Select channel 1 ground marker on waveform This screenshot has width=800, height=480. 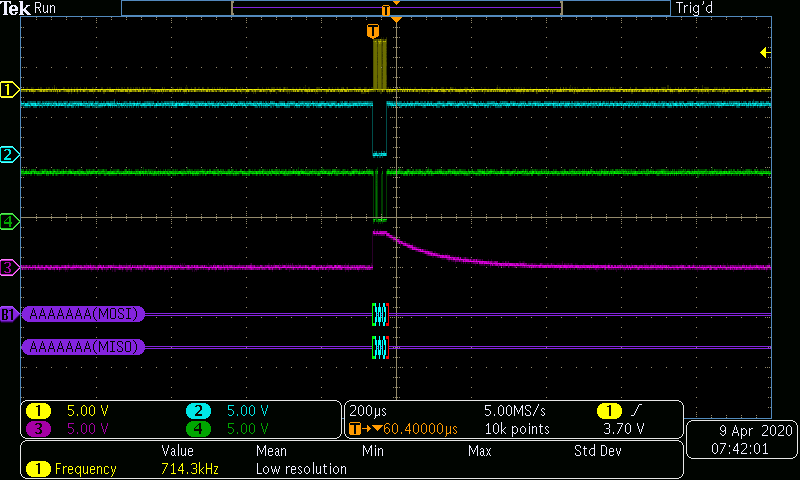[9, 90]
